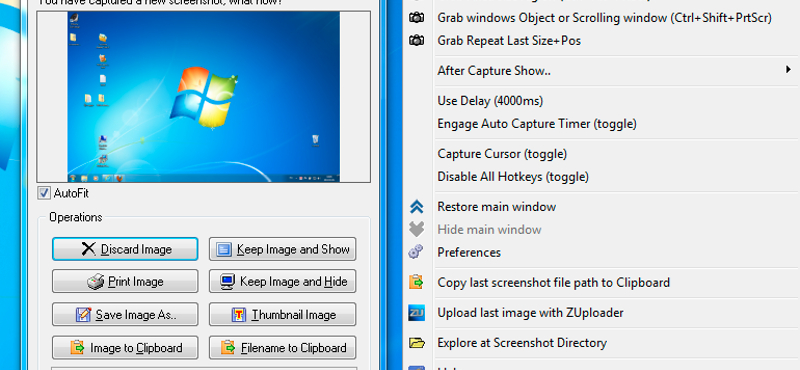Click the monitor icon on Keep Image and Hide
Viewport: 800px width, 370px height.
pos(228,282)
